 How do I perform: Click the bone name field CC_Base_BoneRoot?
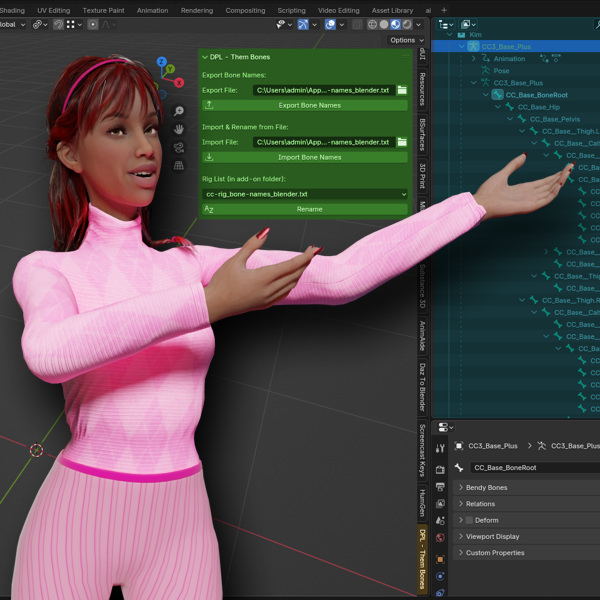pyautogui.click(x=535, y=468)
